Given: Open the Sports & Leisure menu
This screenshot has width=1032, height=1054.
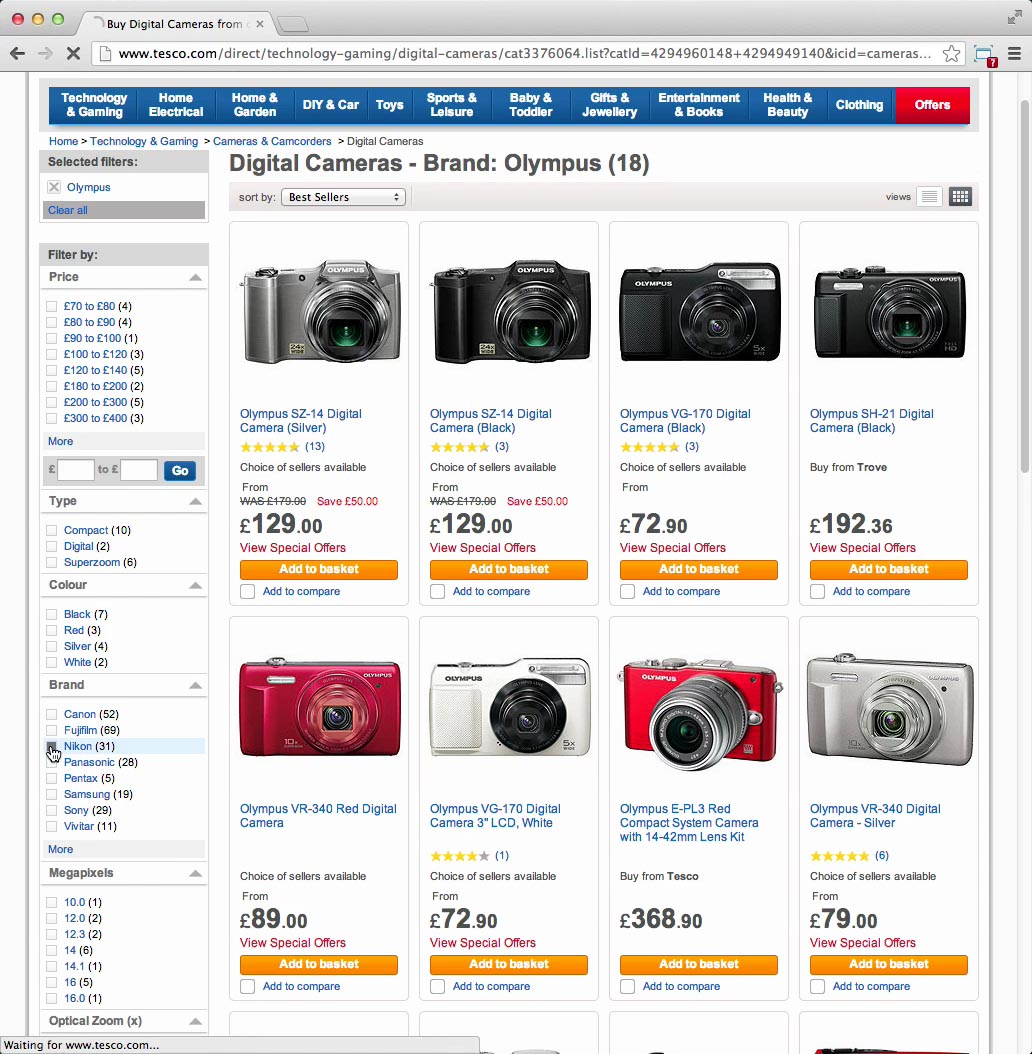Looking at the screenshot, I should 452,106.
